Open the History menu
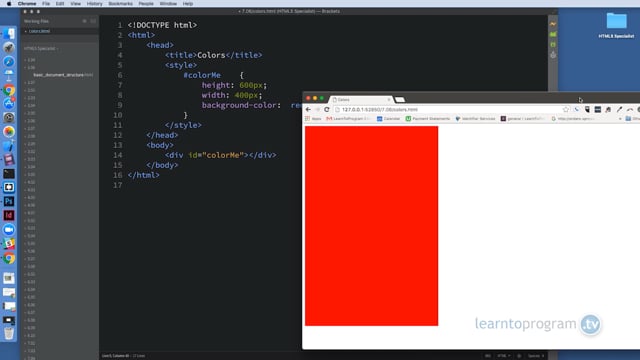 [x=94, y=4]
